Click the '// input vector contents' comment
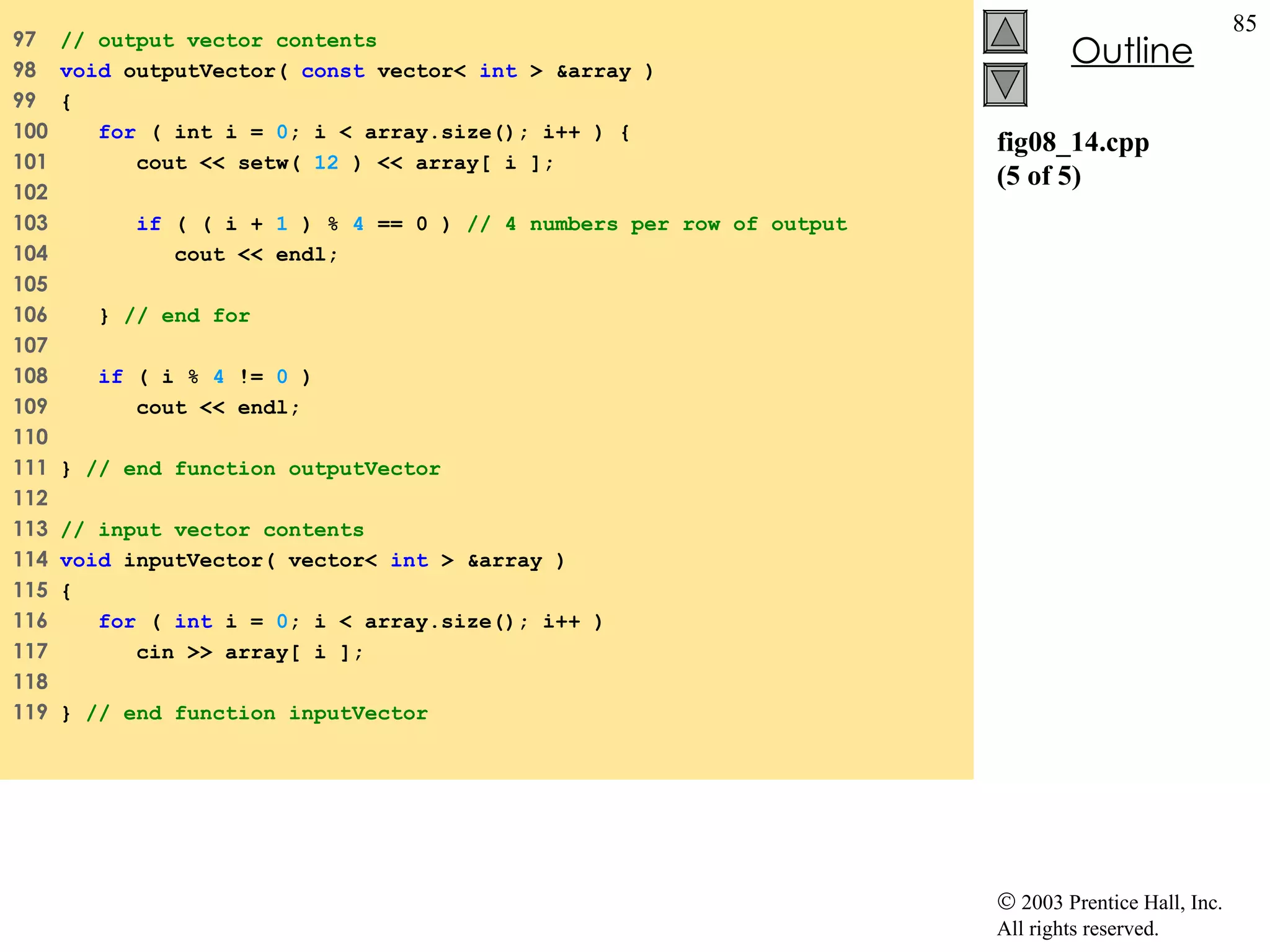 [x=212, y=530]
